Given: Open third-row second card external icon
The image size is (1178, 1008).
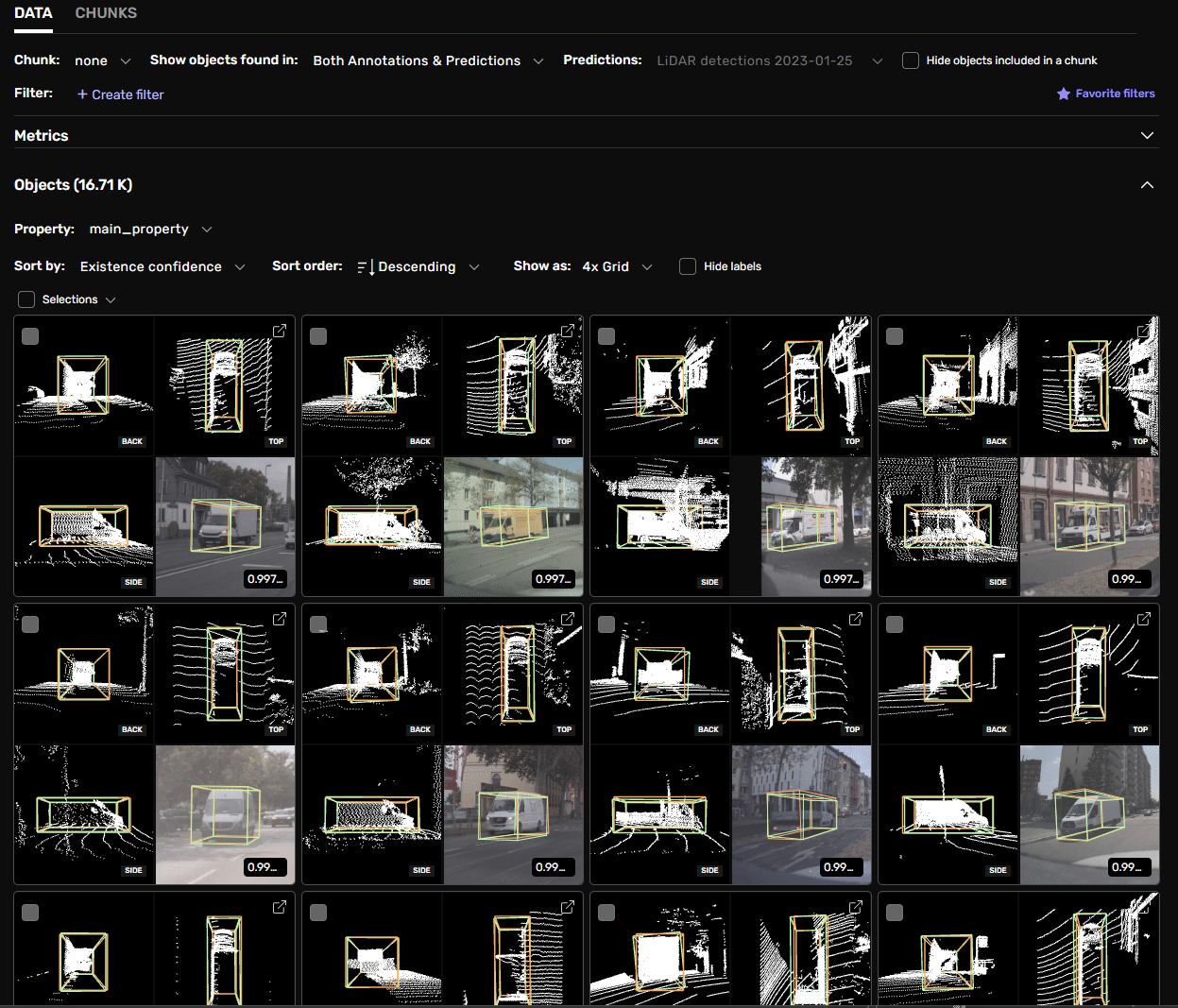Looking at the screenshot, I should click(568, 907).
